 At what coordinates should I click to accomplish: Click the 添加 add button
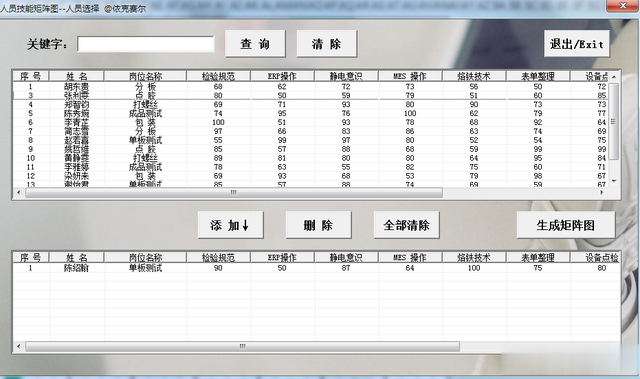(x=231, y=225)
